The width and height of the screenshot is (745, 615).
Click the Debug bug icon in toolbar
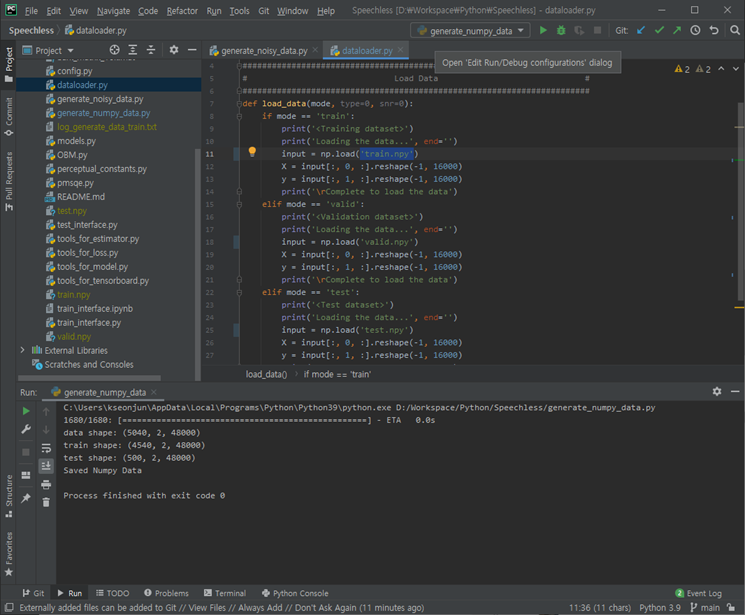pos(561,31)
